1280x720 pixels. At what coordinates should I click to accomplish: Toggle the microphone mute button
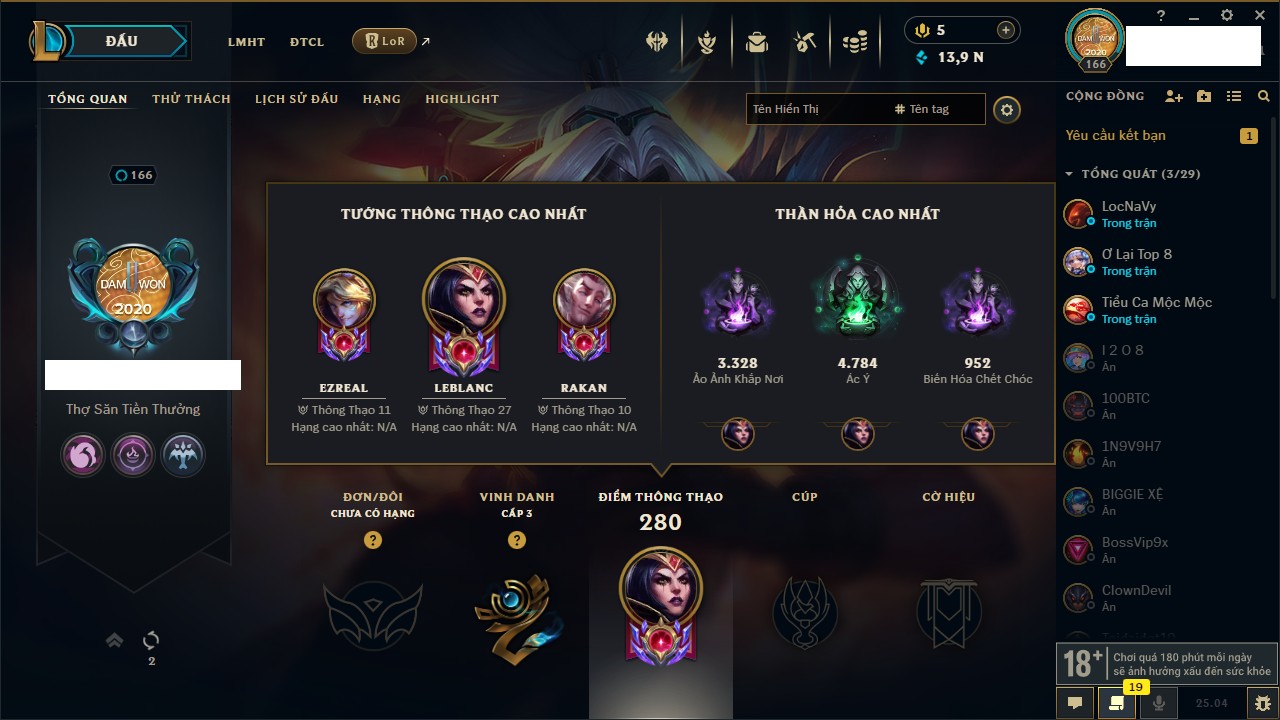click(x=1159, y=703)
